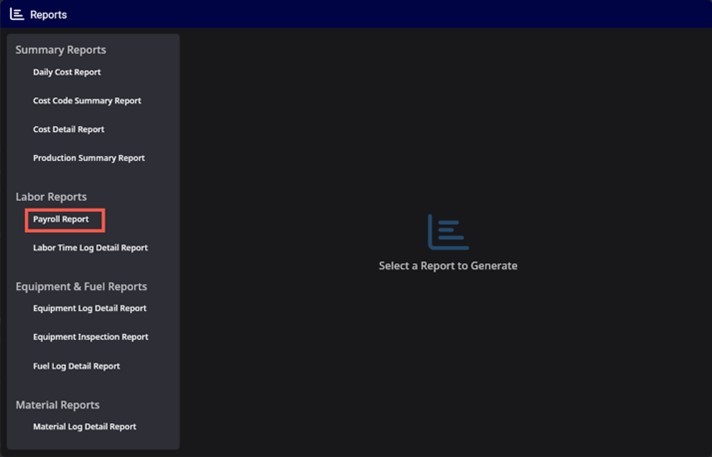Viewport: 712px width, 457px height.
Task: Open the Daily Cost Report
Action: coord(67,72)
